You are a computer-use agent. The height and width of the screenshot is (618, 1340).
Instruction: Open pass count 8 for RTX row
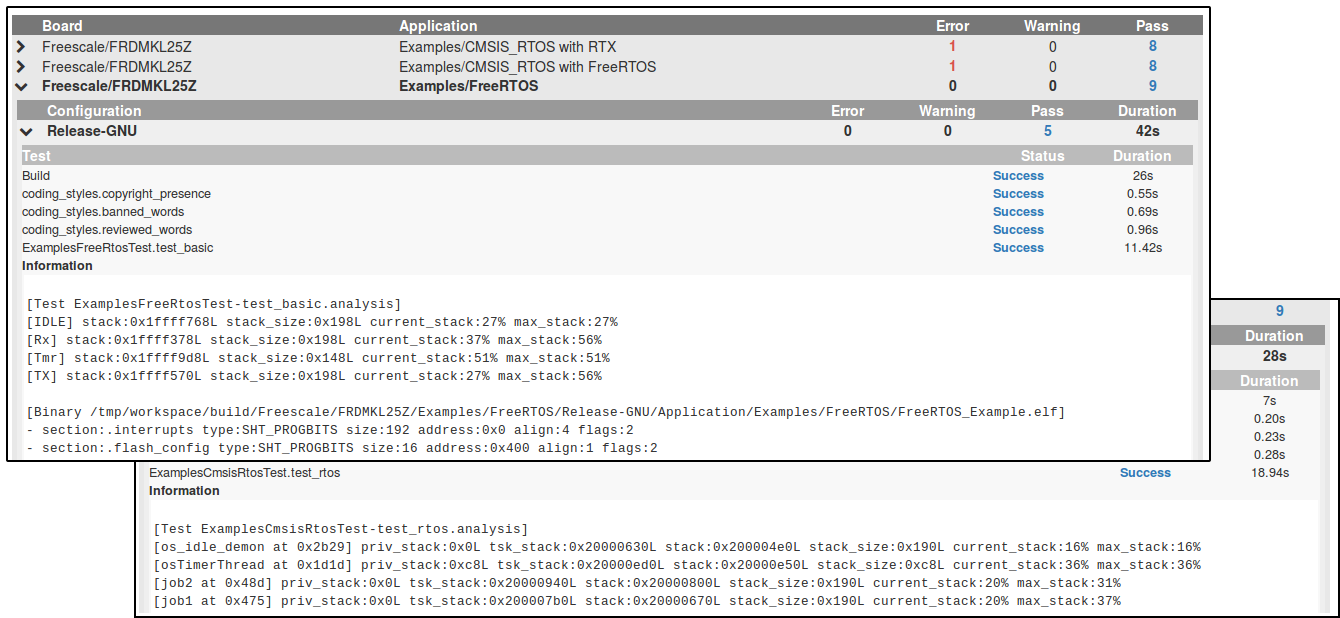coord(1152,47)
